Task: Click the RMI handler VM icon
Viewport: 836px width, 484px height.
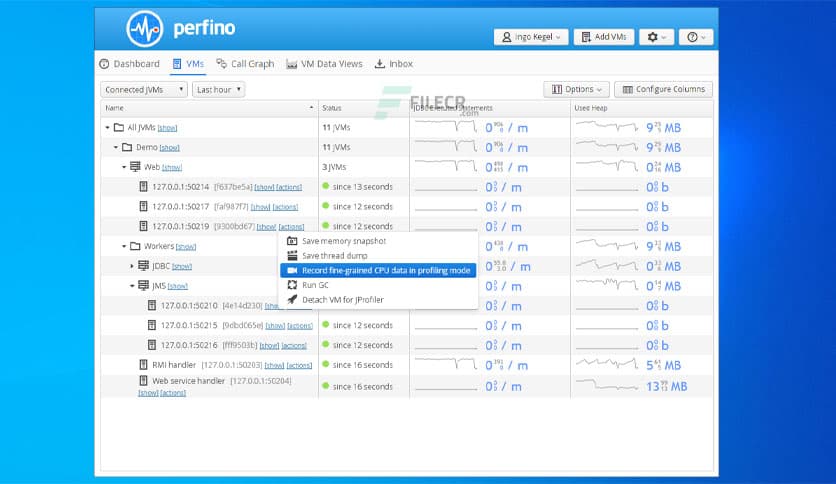Action: [143, 365]
